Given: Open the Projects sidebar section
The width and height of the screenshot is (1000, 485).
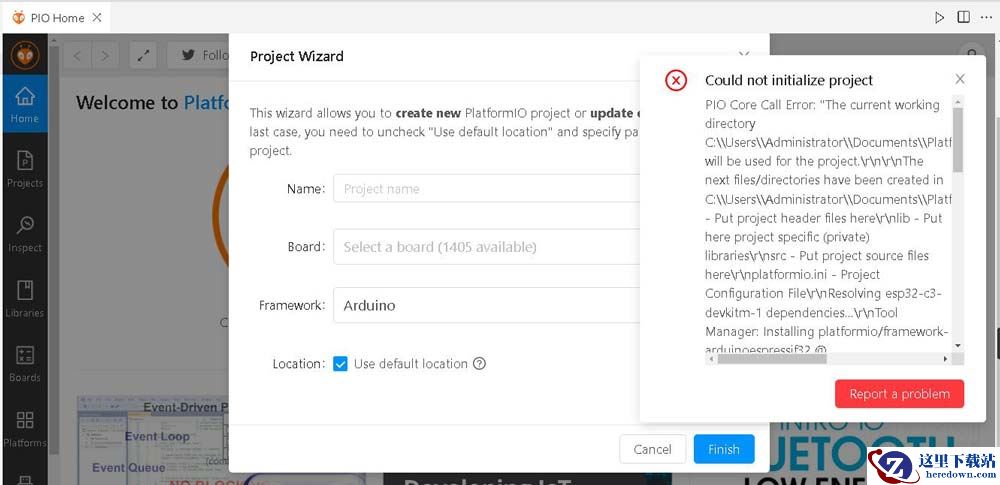Looking at the screenshot, I should click(25, 169).
